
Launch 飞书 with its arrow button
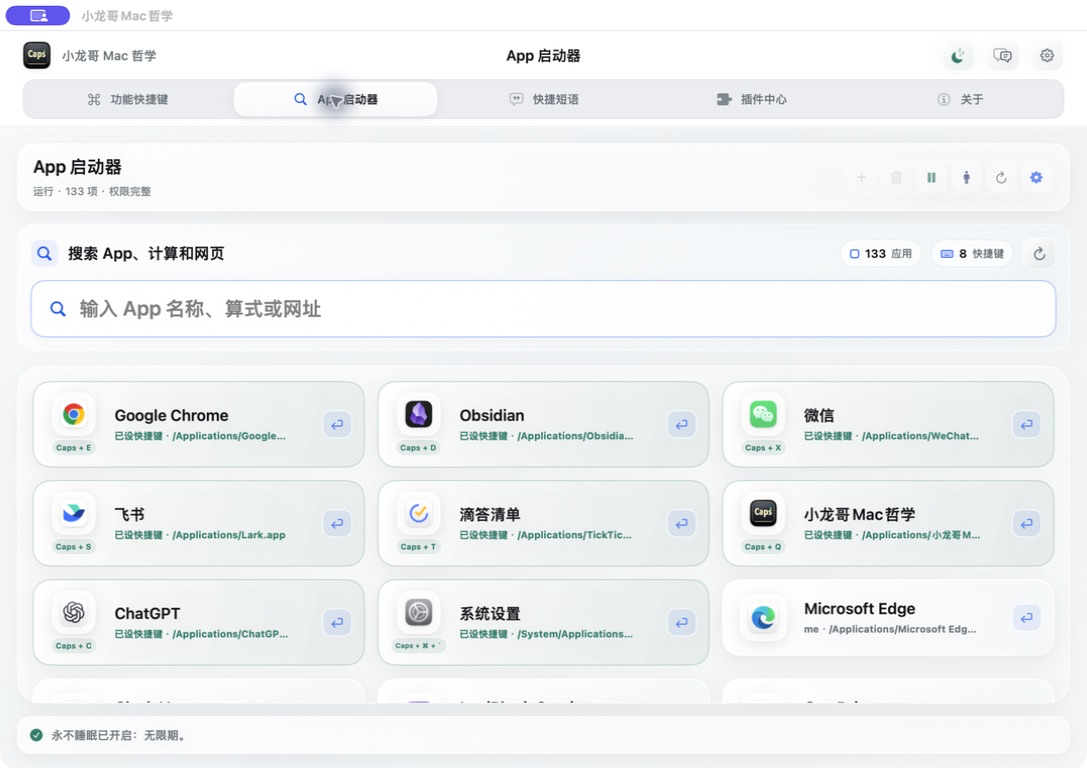tap(337, 523)
